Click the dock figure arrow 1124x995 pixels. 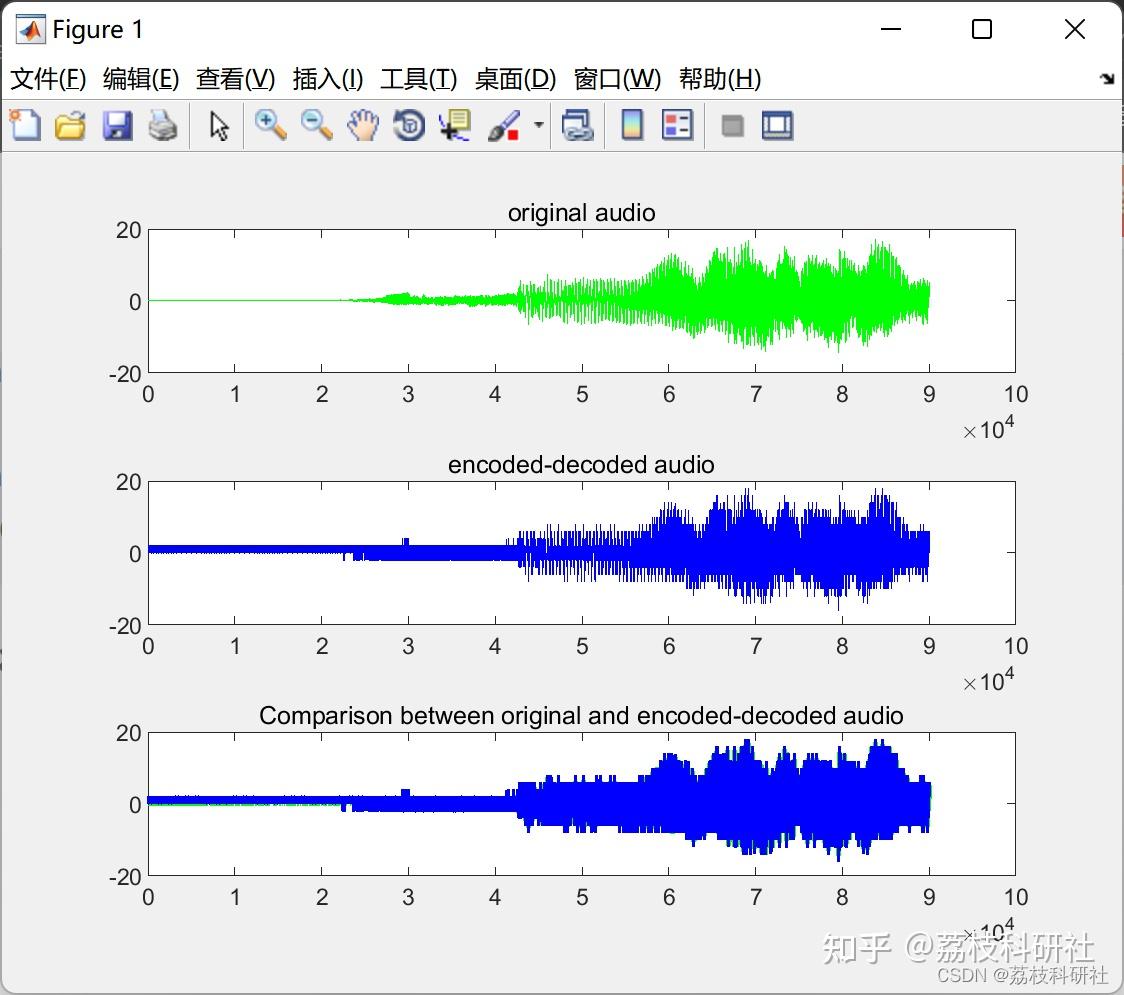click(1106, 77)
